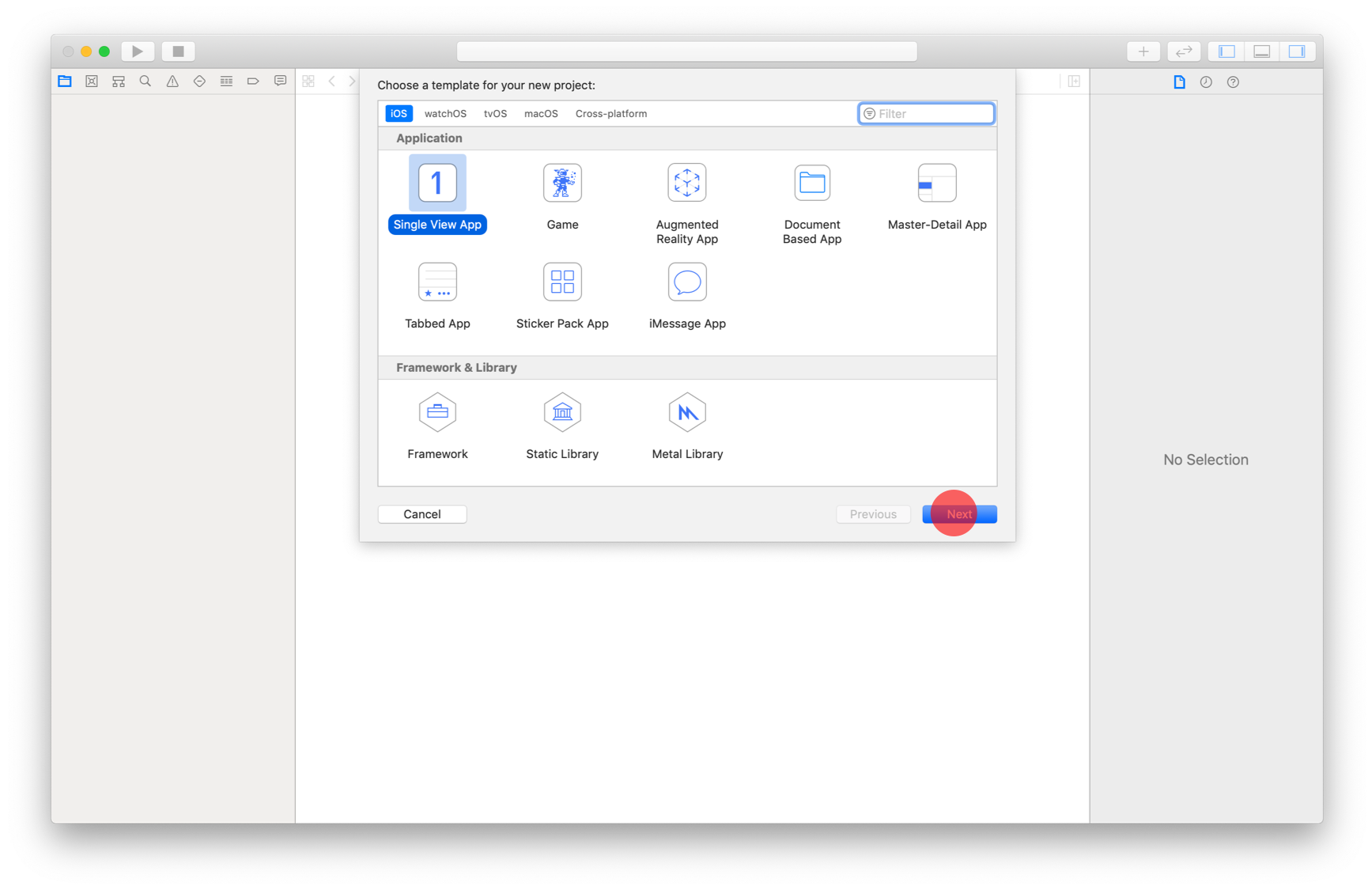Click the Filter search field
This screenshot has width=1372, height=890.
(926, 114)
